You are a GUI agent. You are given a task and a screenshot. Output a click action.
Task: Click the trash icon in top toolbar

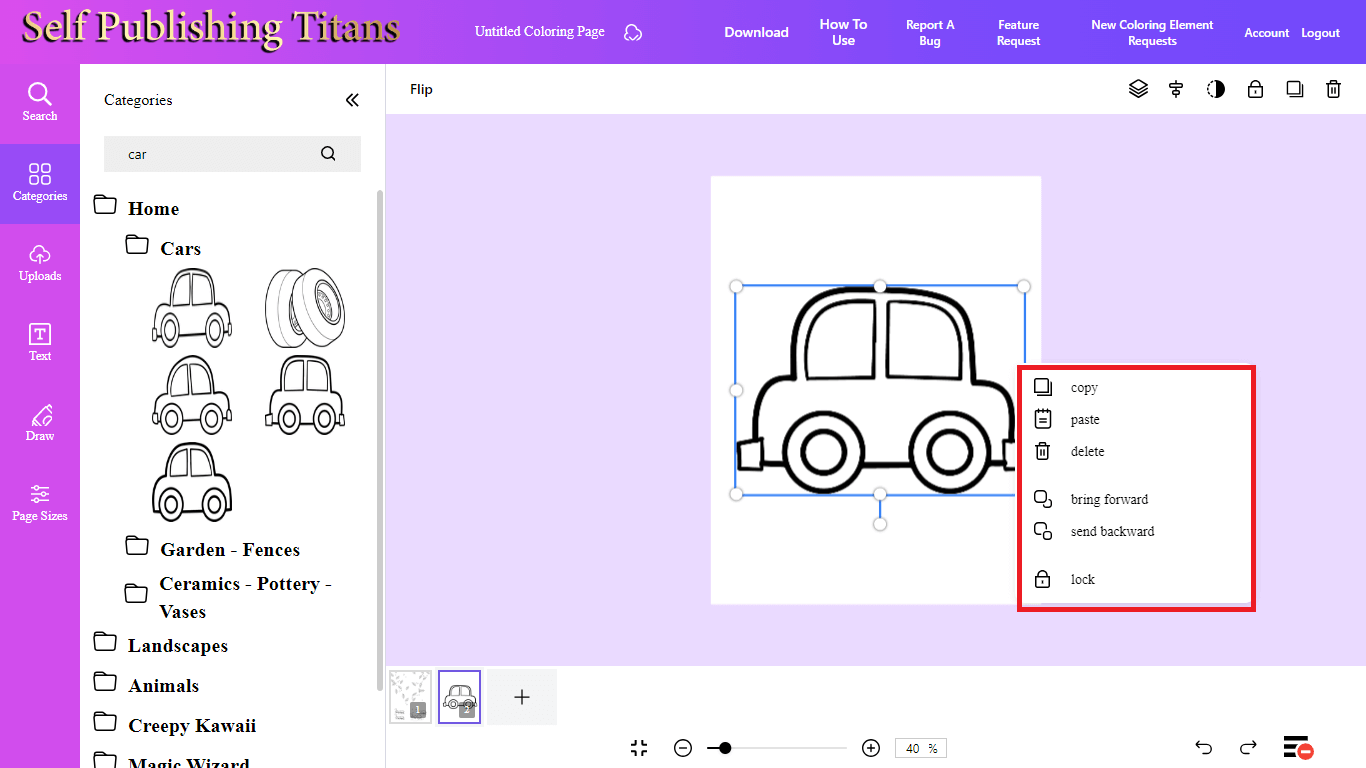pyautogui.click(x=1333, y=89)
